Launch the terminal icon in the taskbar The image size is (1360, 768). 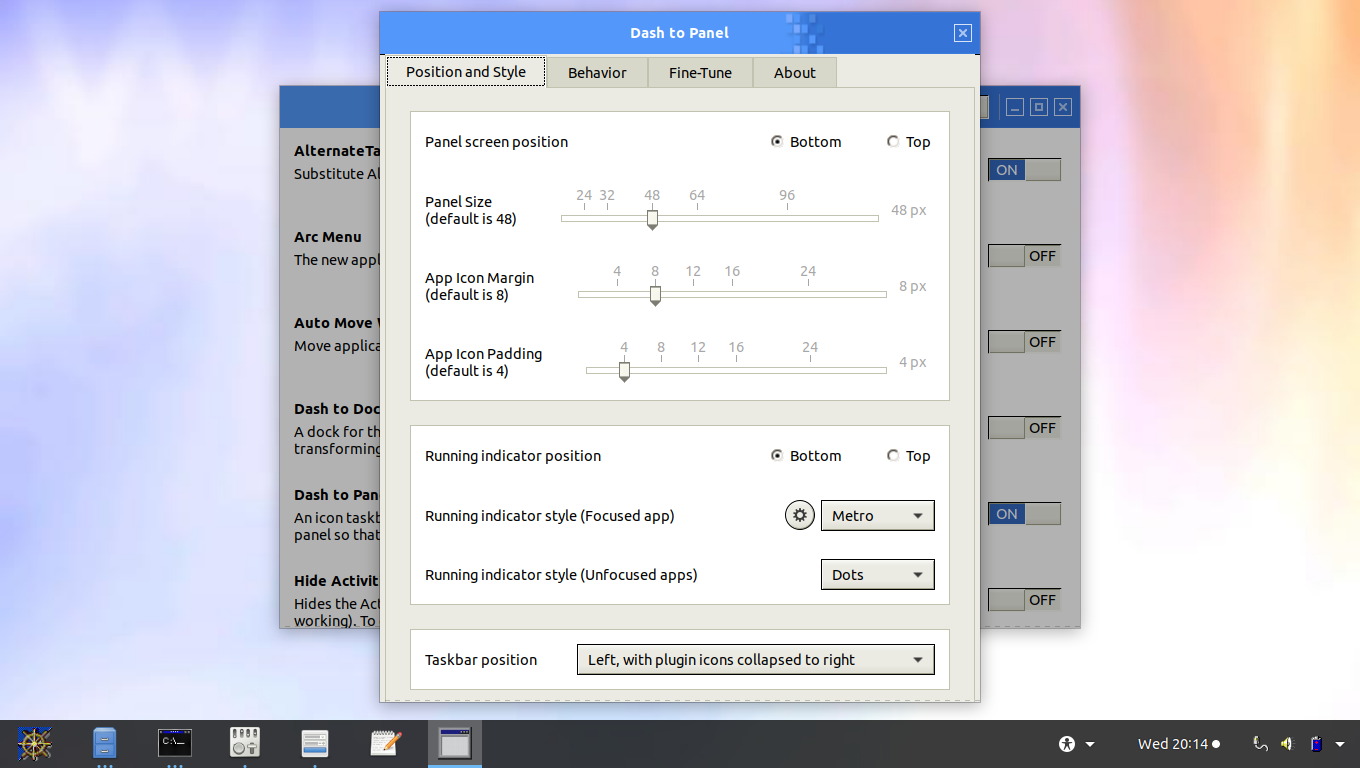click(175, 743)
